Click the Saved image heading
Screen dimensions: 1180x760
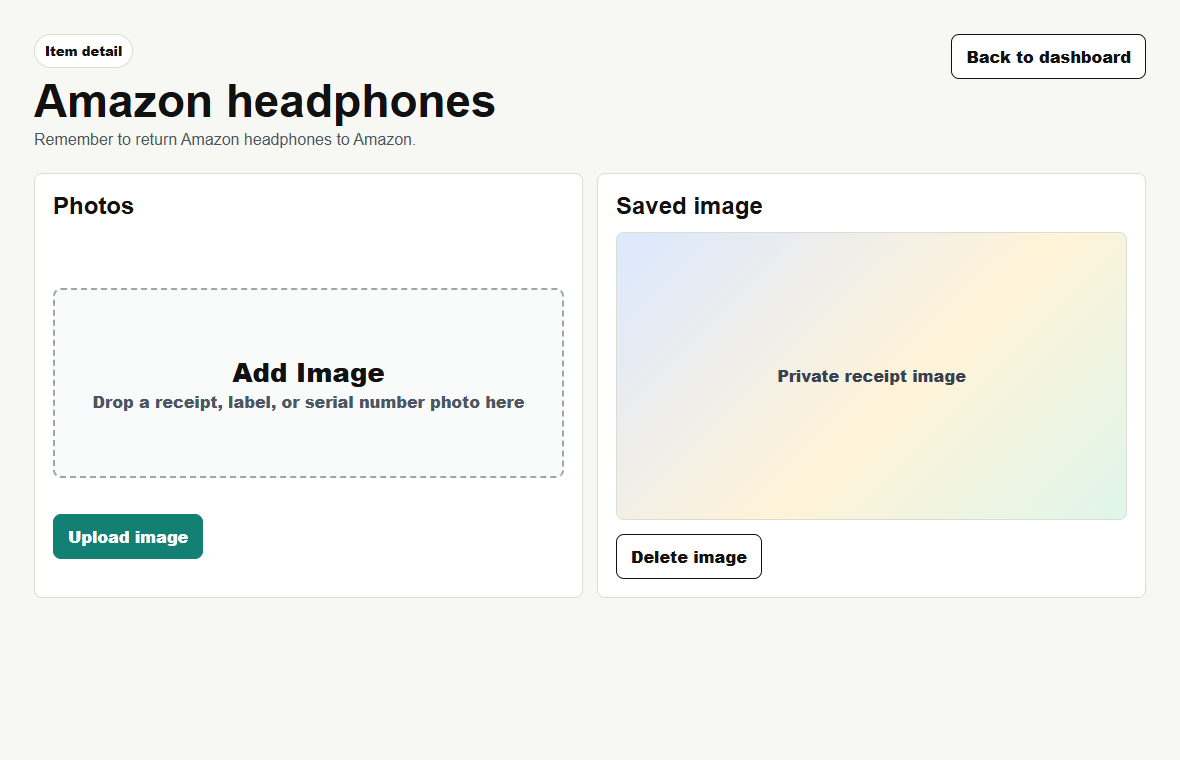(x=689, y=205)
